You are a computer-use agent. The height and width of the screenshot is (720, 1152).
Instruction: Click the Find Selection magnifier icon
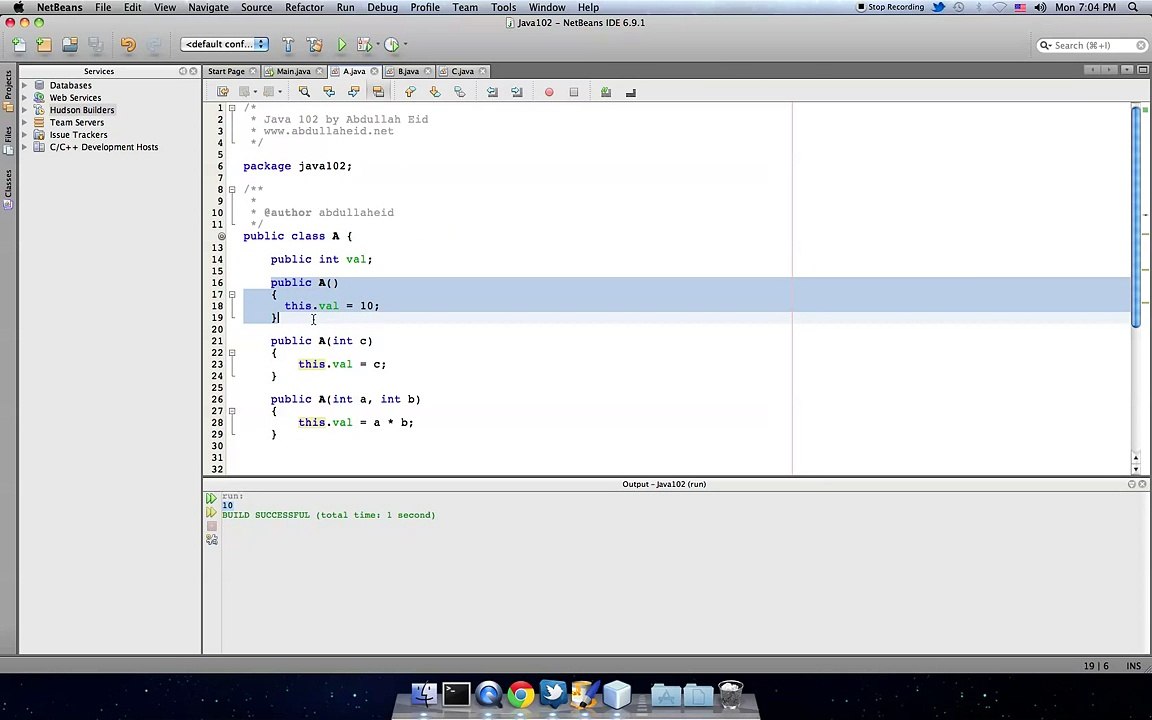coord(304,92)
